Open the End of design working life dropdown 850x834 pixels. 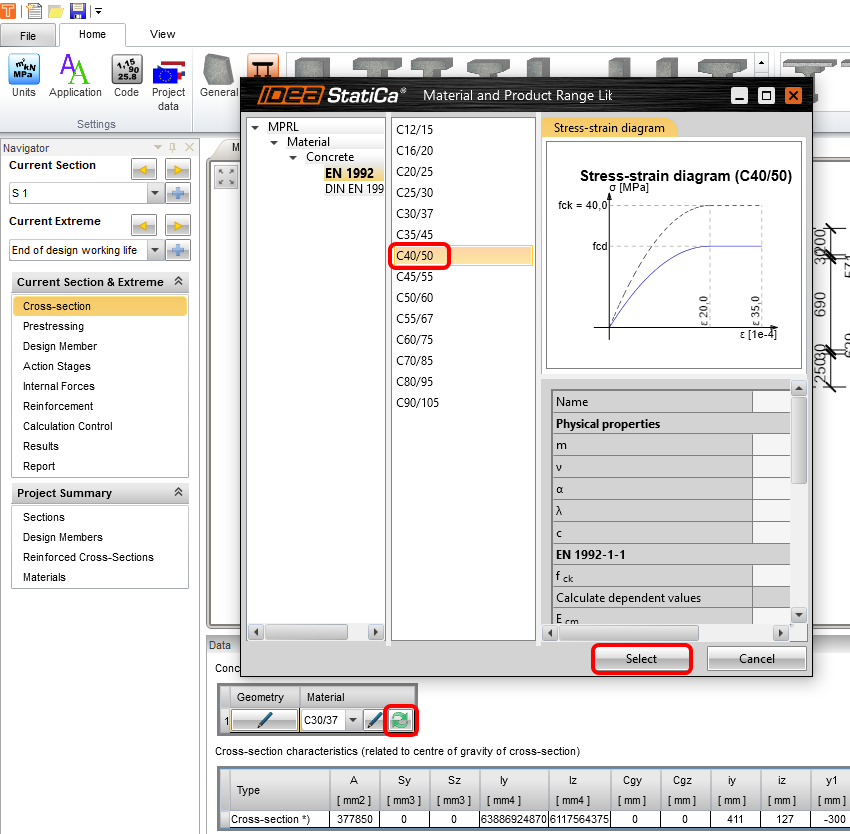[x=155, y=250]
